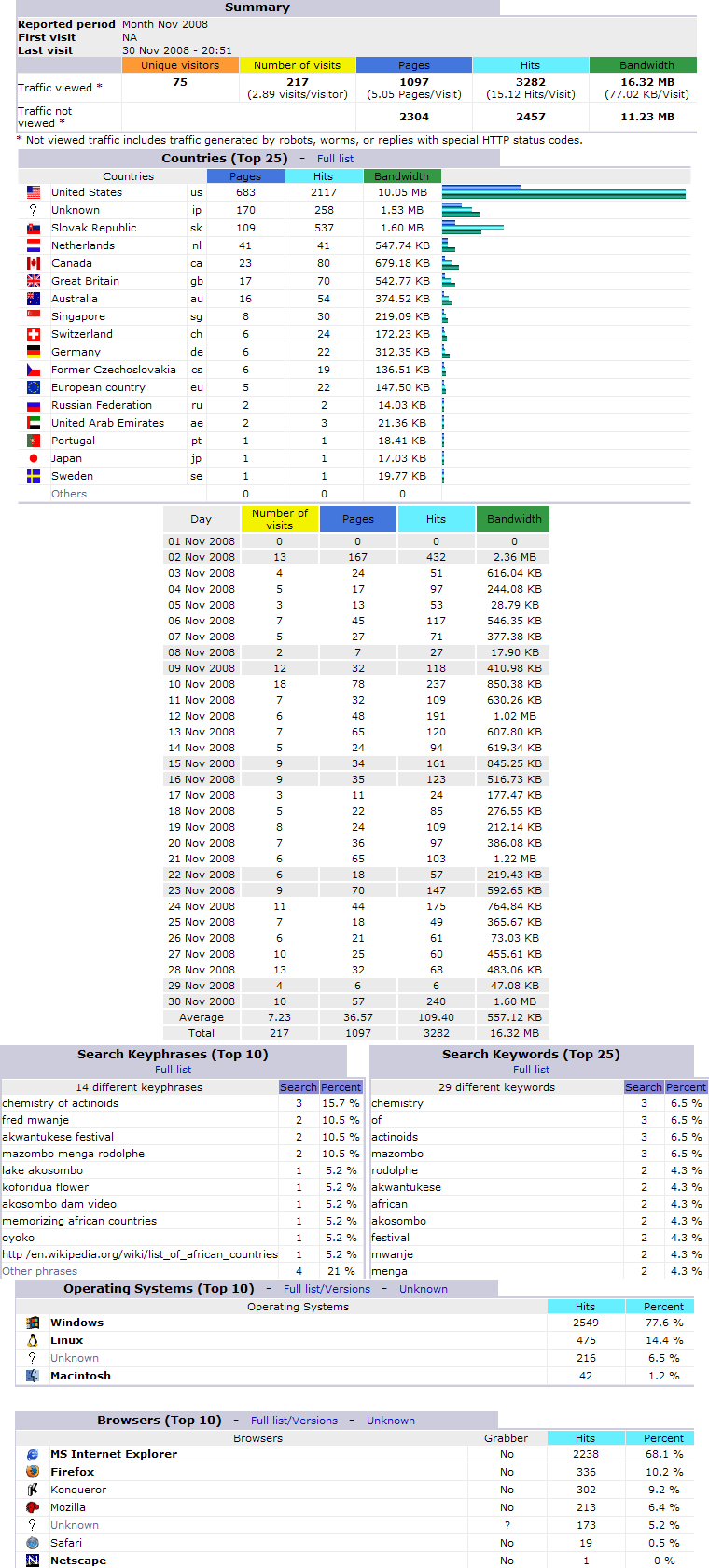The width and height of the screenshot is (709, 1568).
Task: Click the United Arab Emirates flag icon
Action: (34, 423)
